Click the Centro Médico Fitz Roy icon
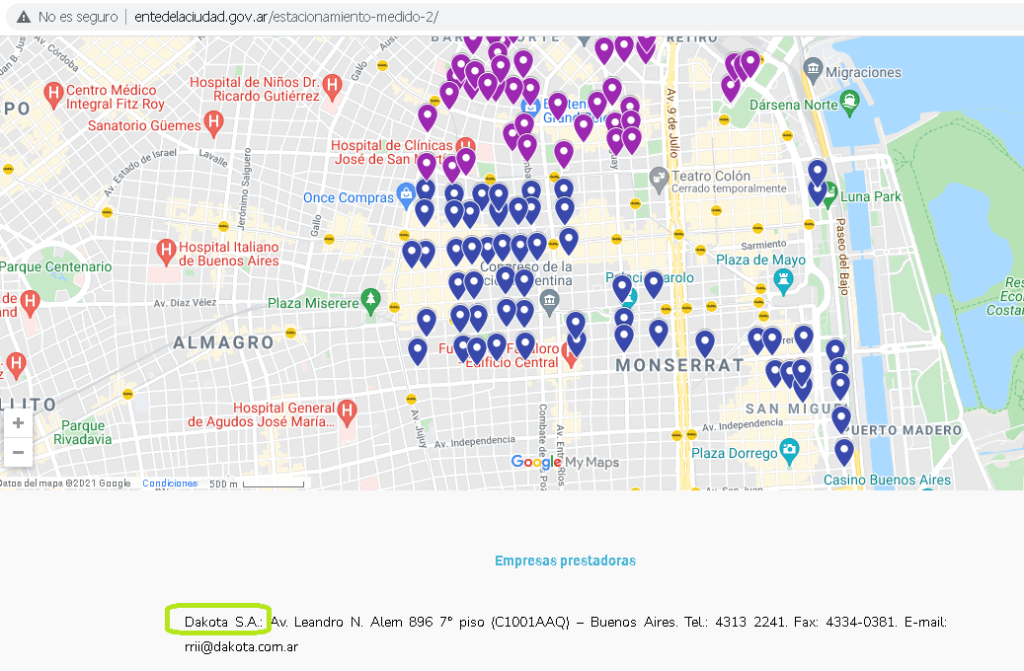 tap(53, 96)
